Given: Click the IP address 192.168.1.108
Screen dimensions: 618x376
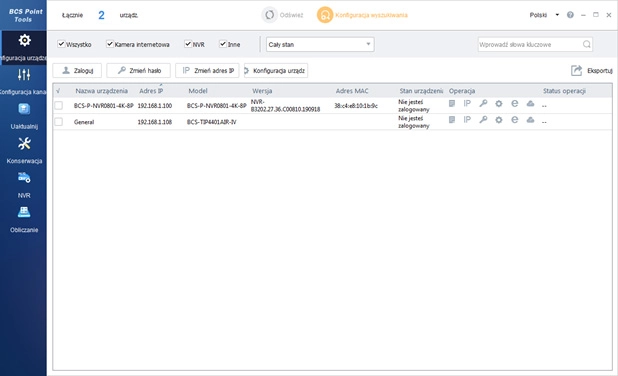Looking at the screenshot, I should click(x=154, y=122).
